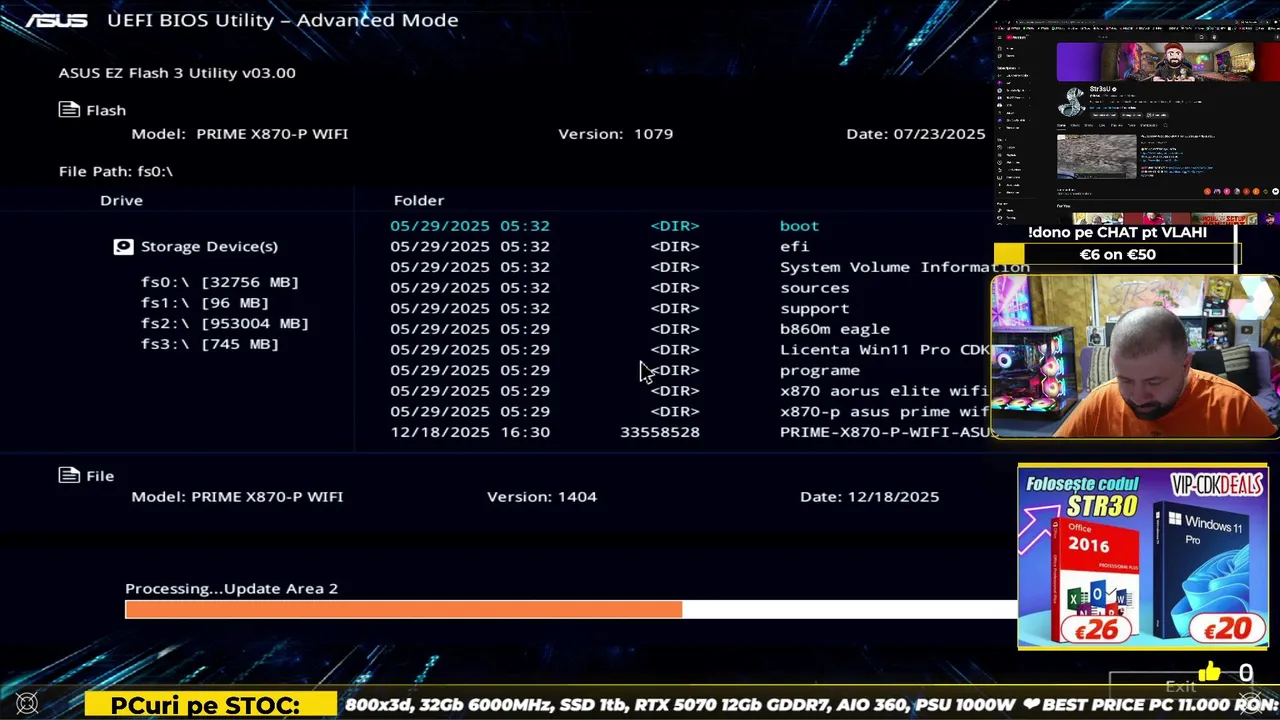Click the 12/18/2025 16:30 timestamp
Image resolution: width=1280 pixels, height=720 pixels.
(x=470, y=432)
